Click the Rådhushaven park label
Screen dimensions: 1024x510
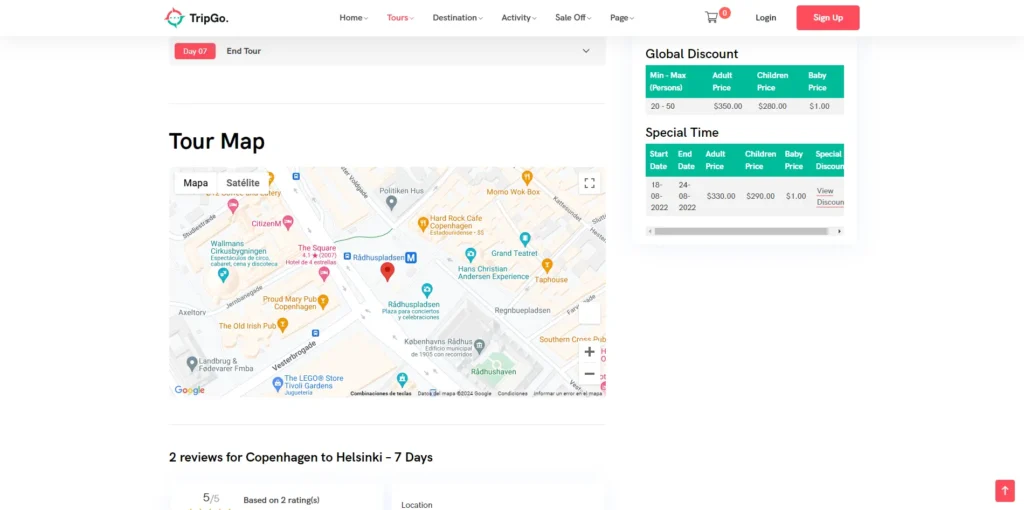[494, 371]
